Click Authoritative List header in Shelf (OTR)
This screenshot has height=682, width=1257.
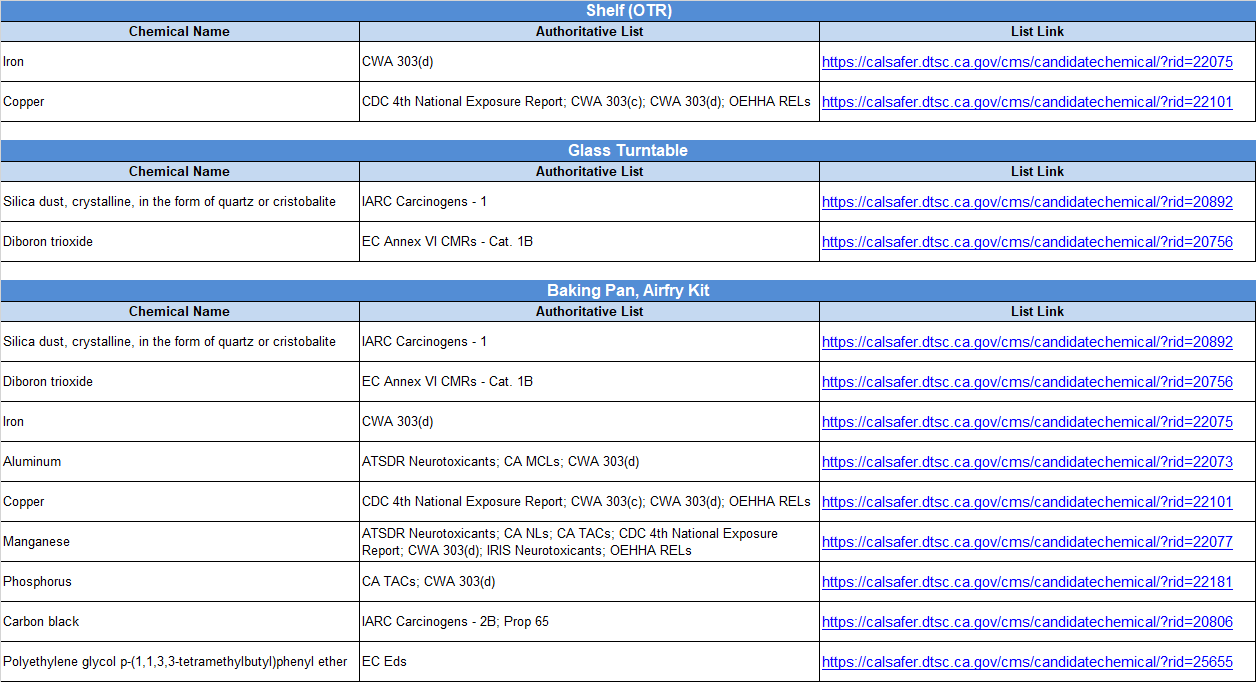click(x=590, y=31)
